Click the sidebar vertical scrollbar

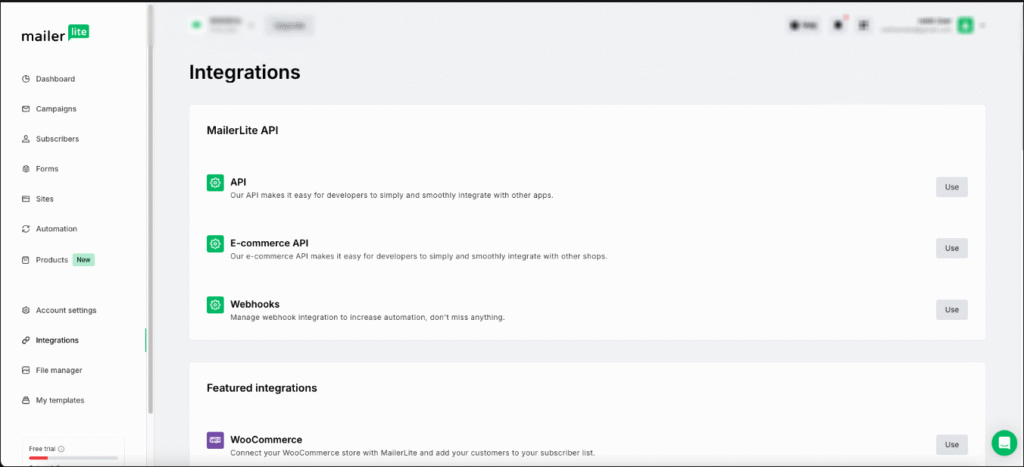pyautogui.click(x=151, y=200)
